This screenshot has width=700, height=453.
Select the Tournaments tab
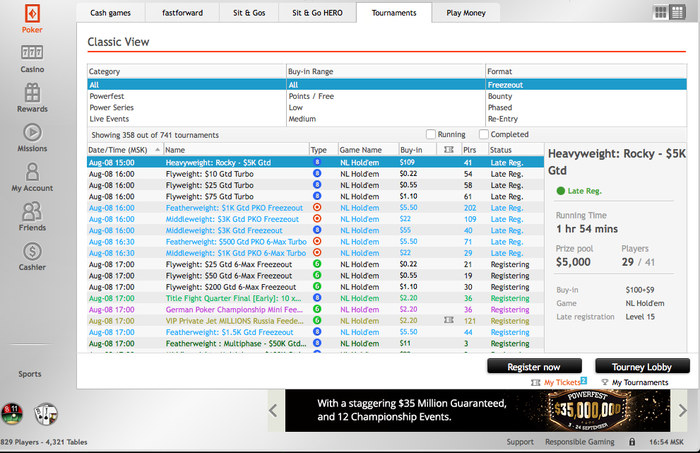[394, 13]
